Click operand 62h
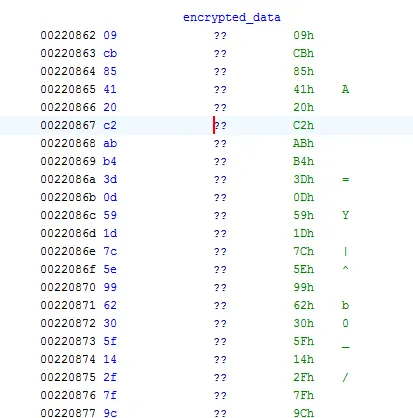The height and width of the screenshot is (418, 413). pyautogui.click(x=303, y=305)
